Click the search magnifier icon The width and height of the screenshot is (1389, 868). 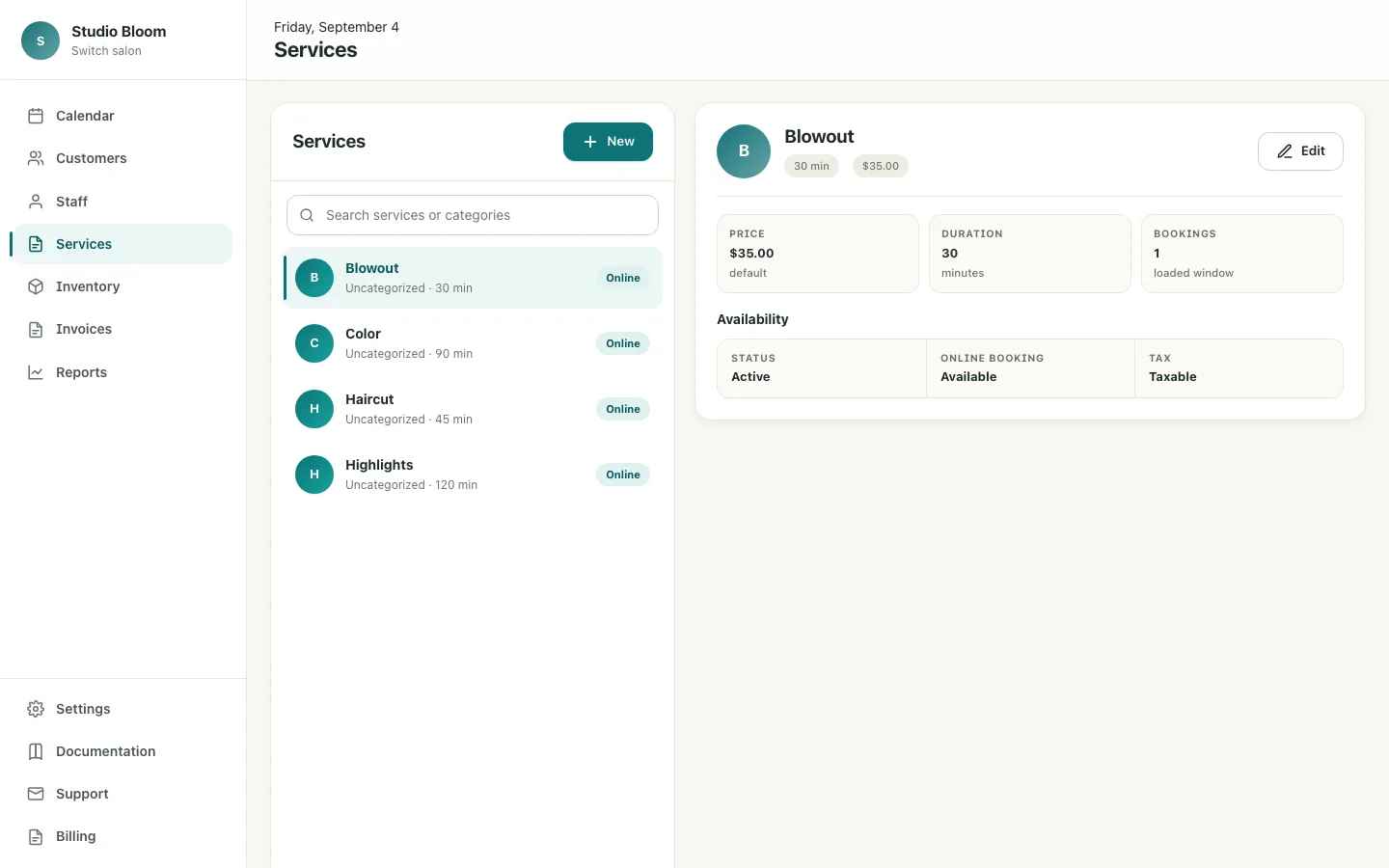pyautogui.click(x=307, y=215)
